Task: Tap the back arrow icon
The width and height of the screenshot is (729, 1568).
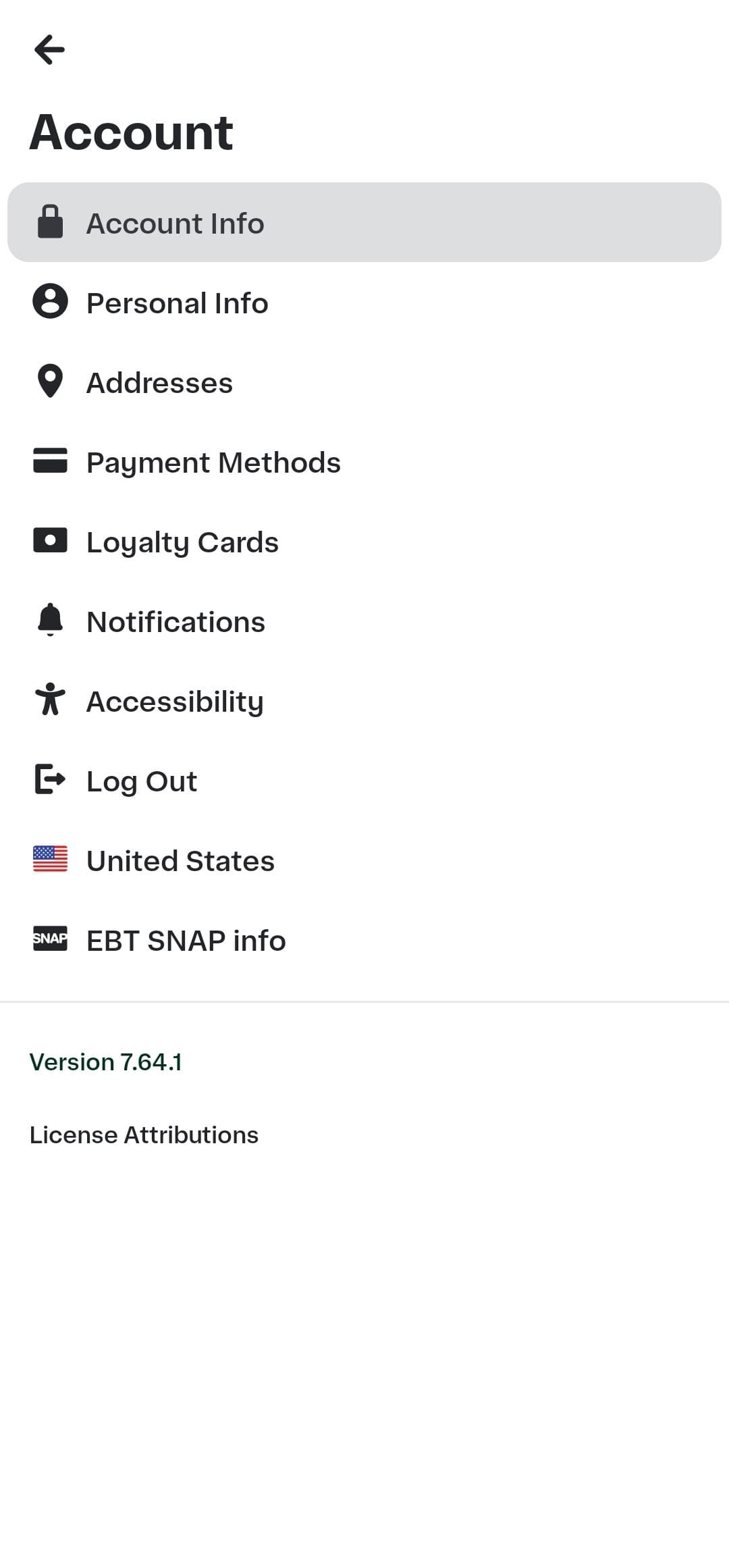Action: pos(49,50)
